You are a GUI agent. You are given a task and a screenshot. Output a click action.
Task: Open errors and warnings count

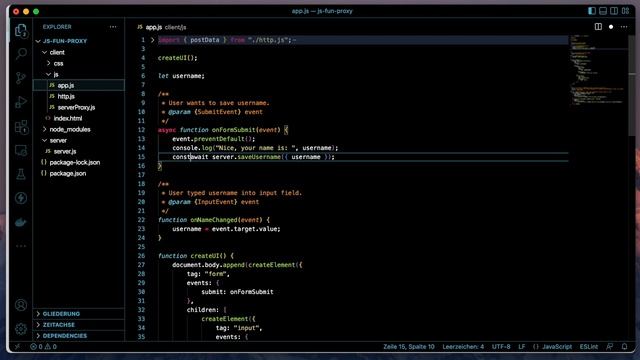(x=43, y=347)
